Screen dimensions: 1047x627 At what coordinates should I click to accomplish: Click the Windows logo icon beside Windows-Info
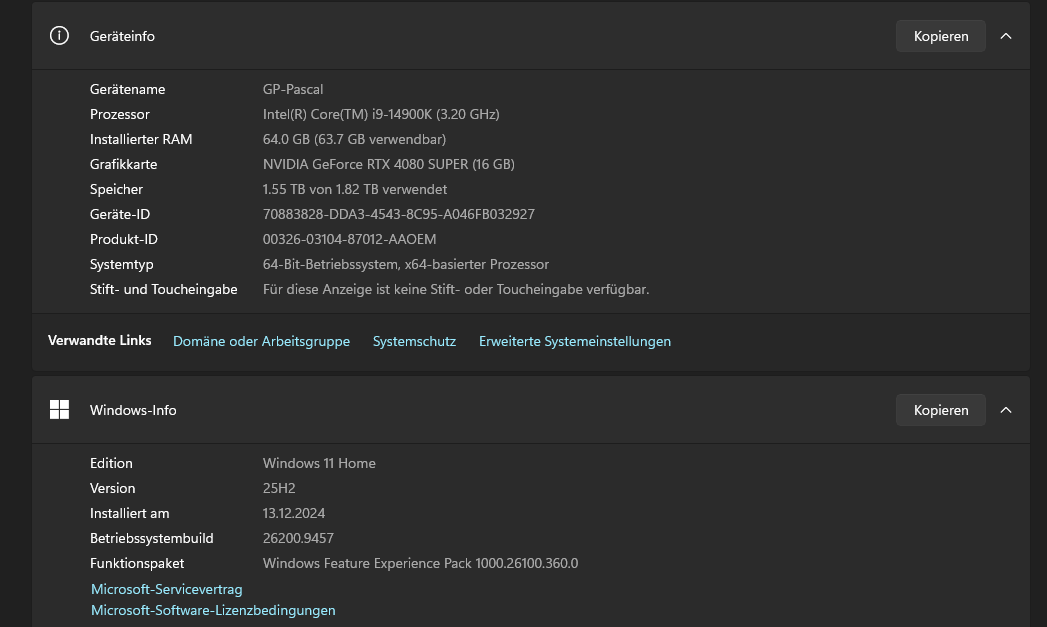pyautogui.click(x=59, y=409)
